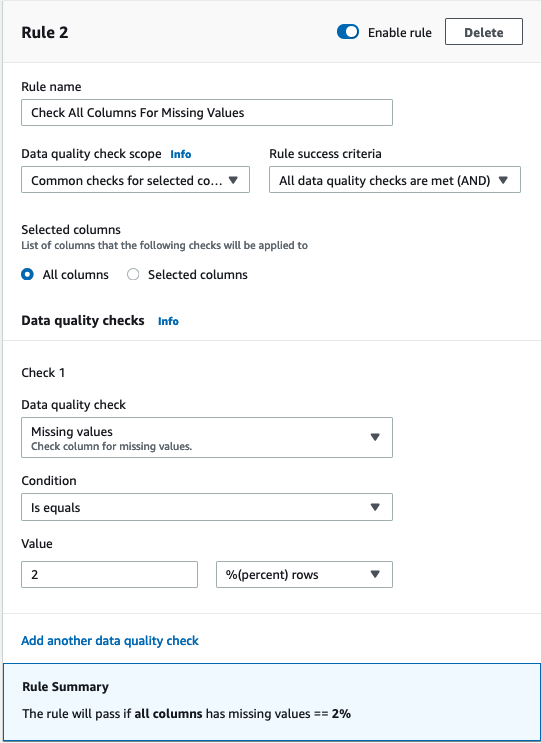The height and width of the screenshot is (743, 541).
Task: Click the Value input field containing 2
Action: click(109, 574)
